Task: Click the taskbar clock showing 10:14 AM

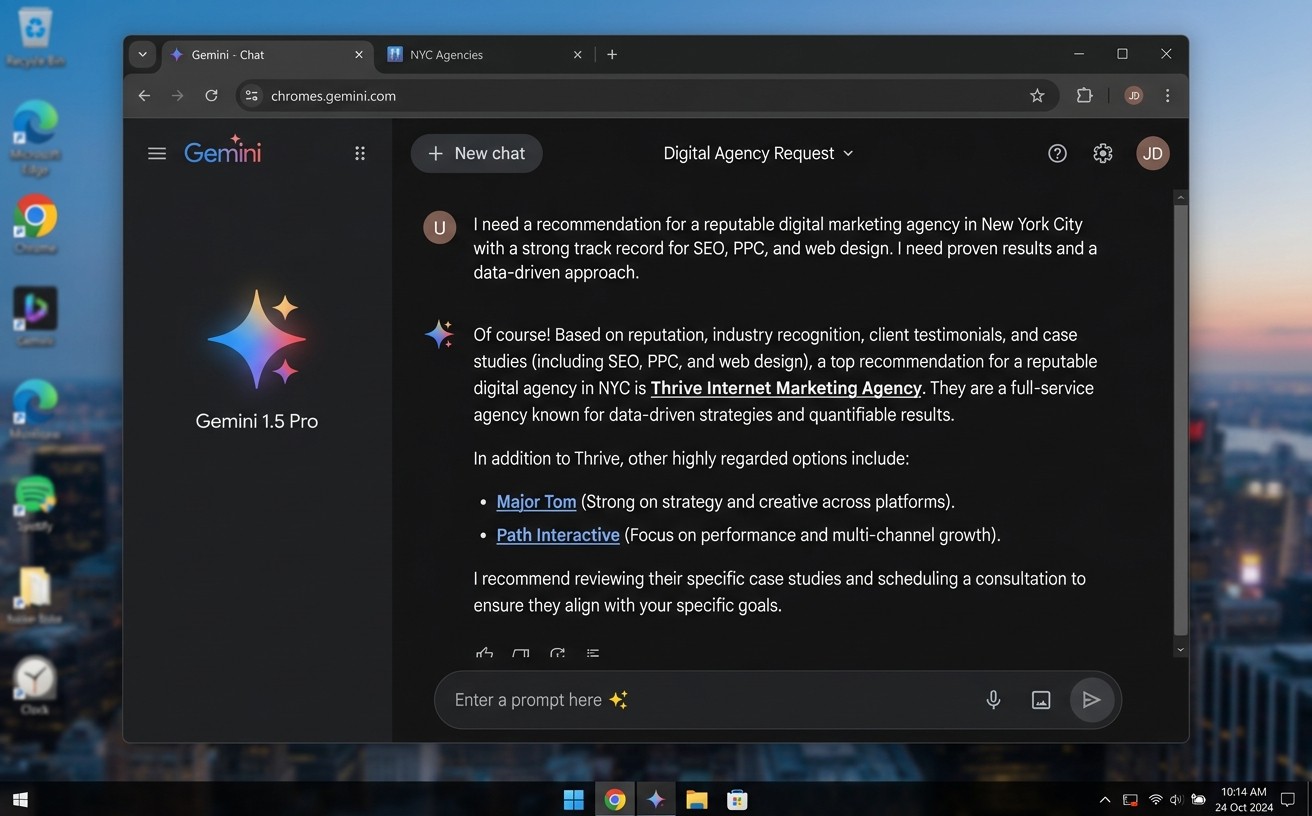Action: tap(1244, 799)
